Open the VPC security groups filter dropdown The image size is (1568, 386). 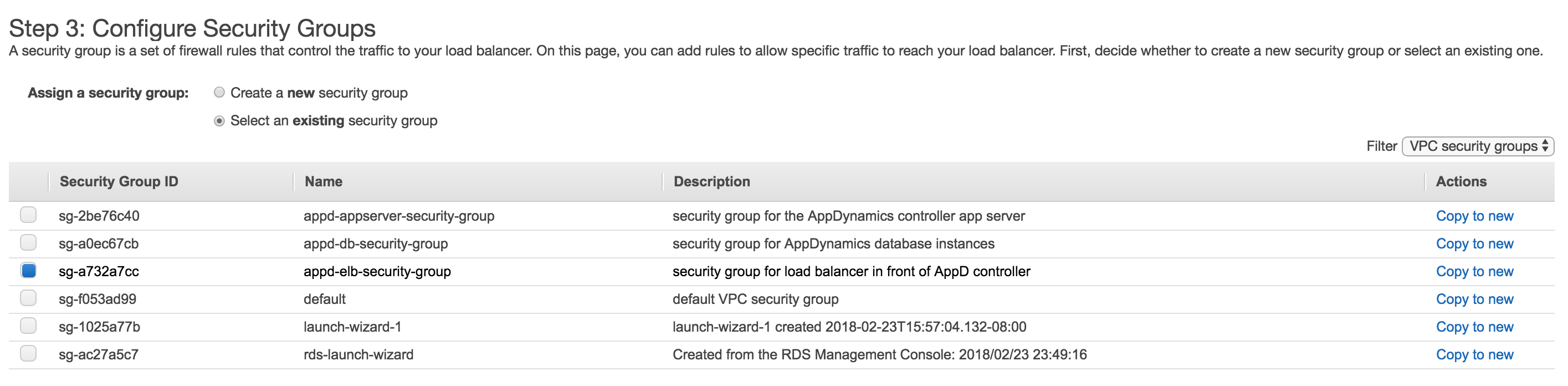pos(1477,146)
